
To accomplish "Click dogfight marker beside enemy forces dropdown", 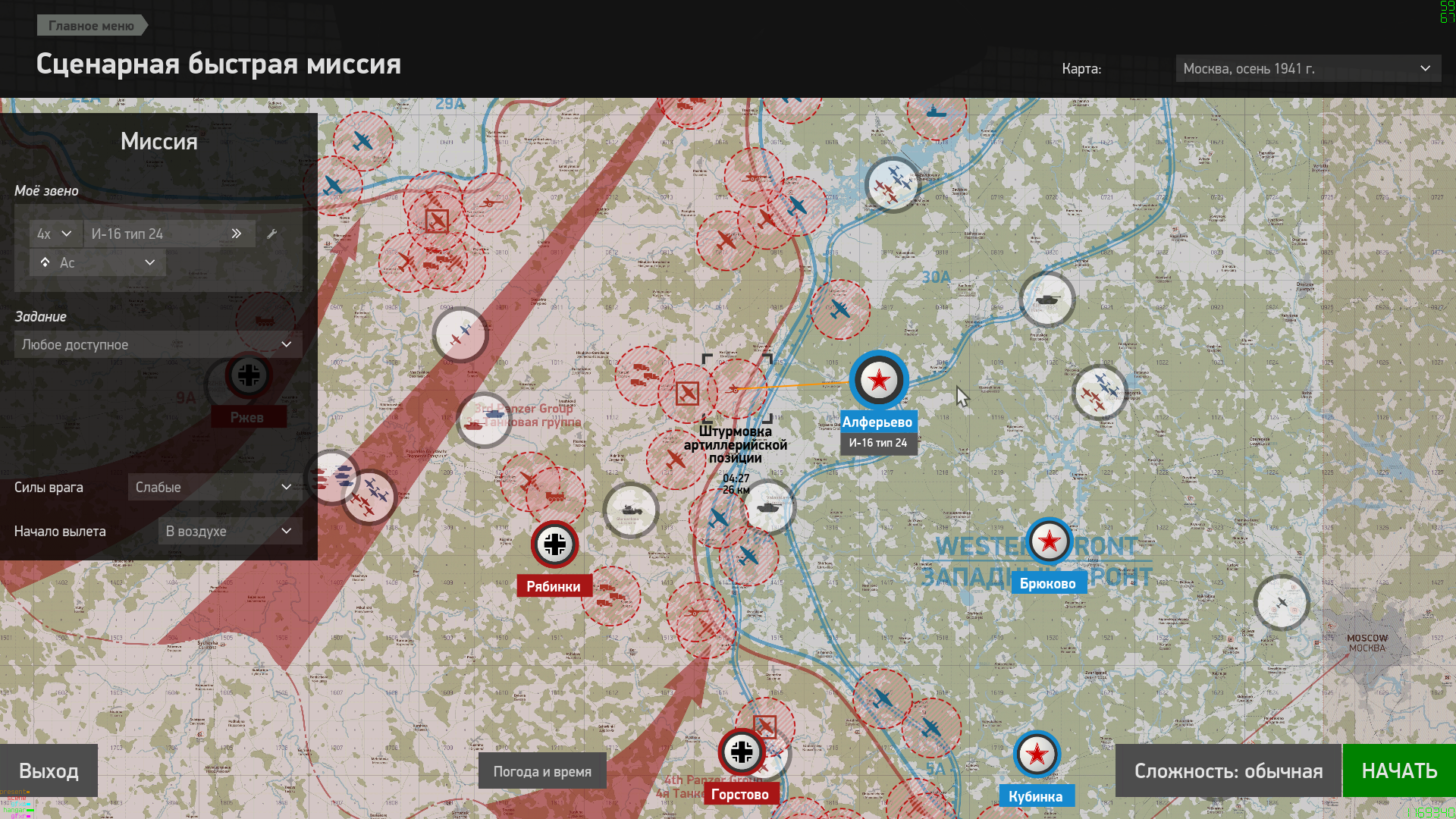I will [x=369, y=497].
